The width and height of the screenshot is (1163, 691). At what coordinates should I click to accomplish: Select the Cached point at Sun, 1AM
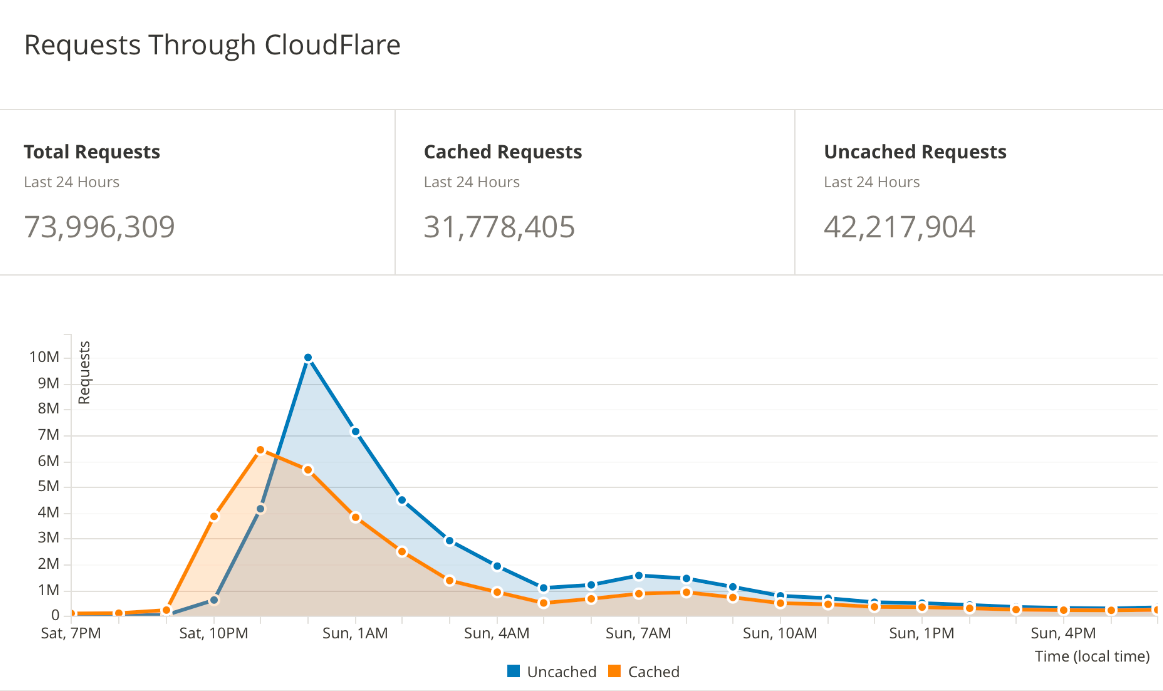pos(355,518)
